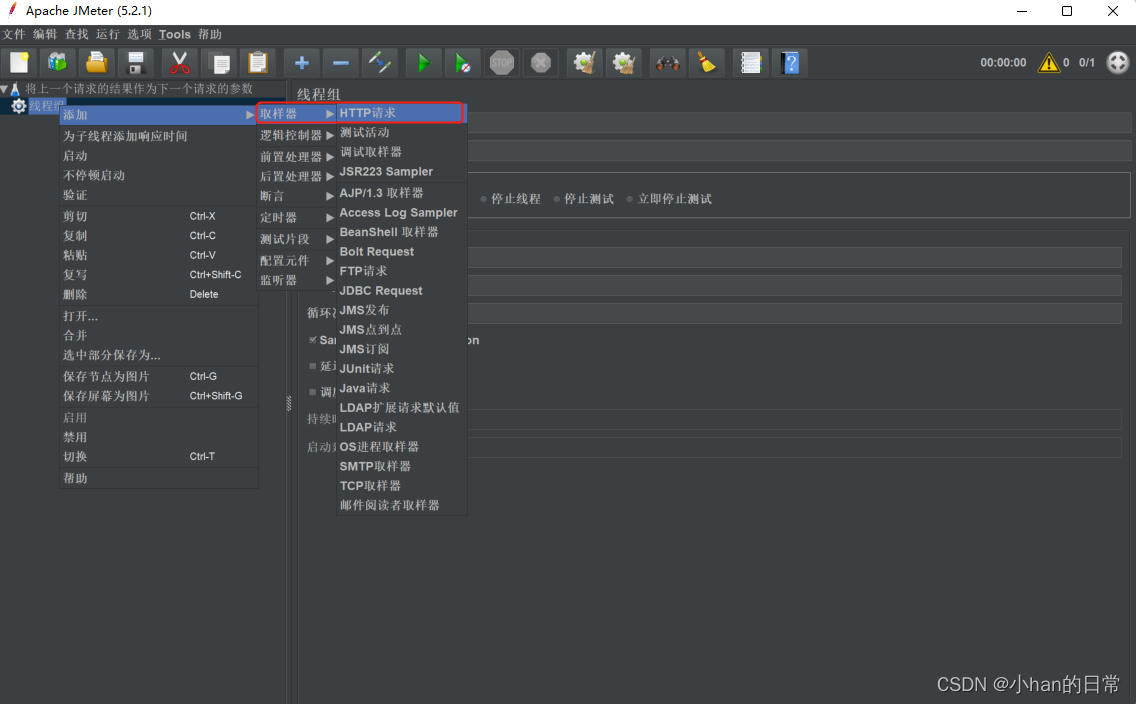The image size is (1136, 704).
Task: Expand the 配置元件 submenu
Action: [296, 261]
